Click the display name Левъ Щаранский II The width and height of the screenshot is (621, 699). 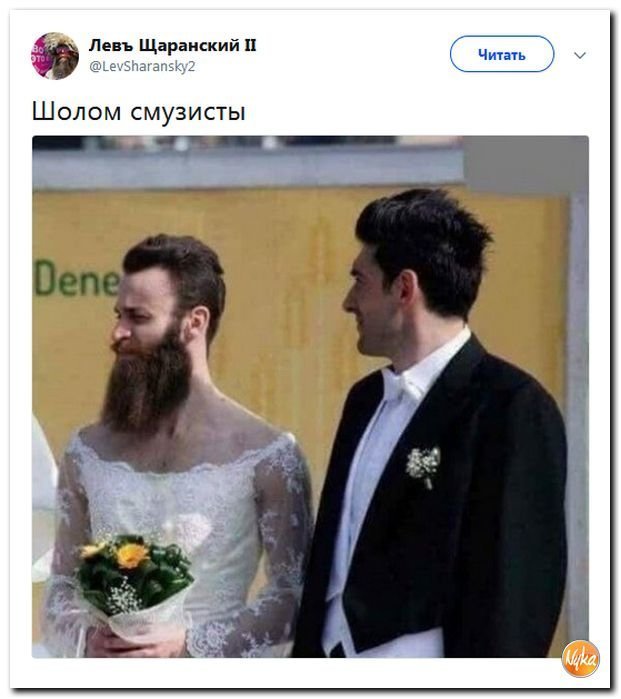tap(173, 46)
